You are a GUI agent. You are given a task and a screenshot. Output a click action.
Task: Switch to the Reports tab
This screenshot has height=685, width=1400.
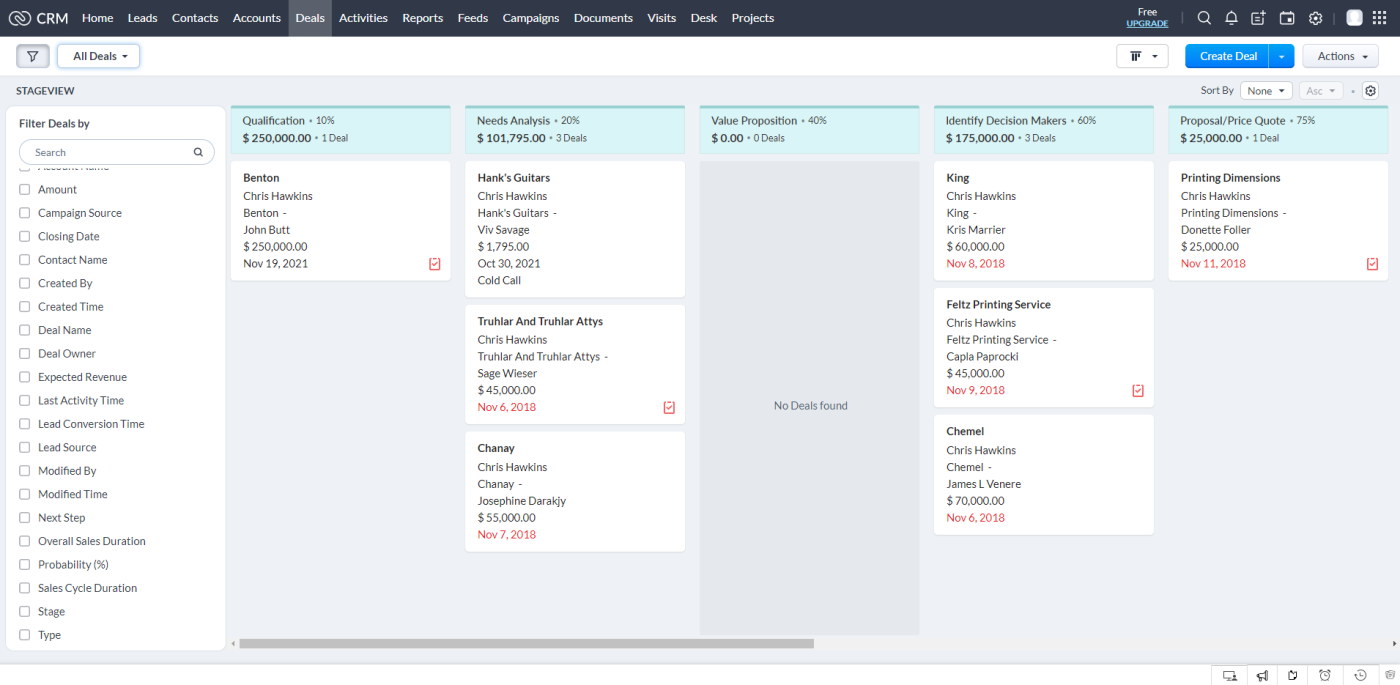pyautogui.click(x=422, y=18)
